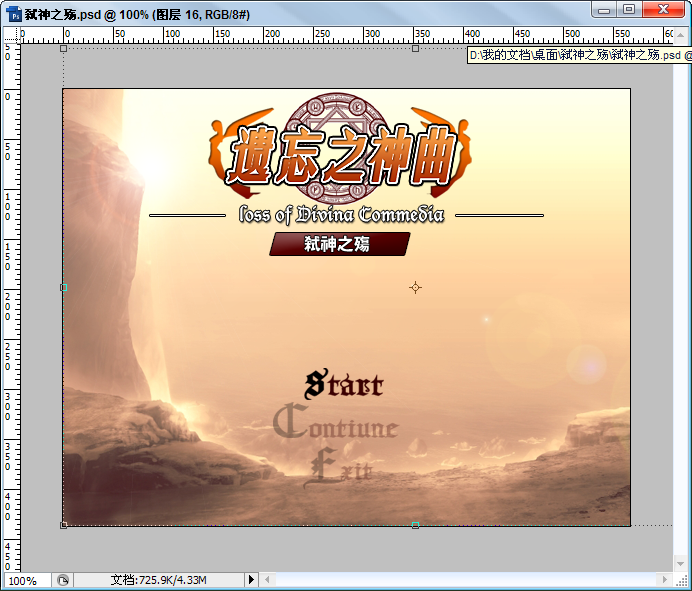Click the top-middle transform handle
Viewport: 692px width, 591px height.
click(415, 49)
